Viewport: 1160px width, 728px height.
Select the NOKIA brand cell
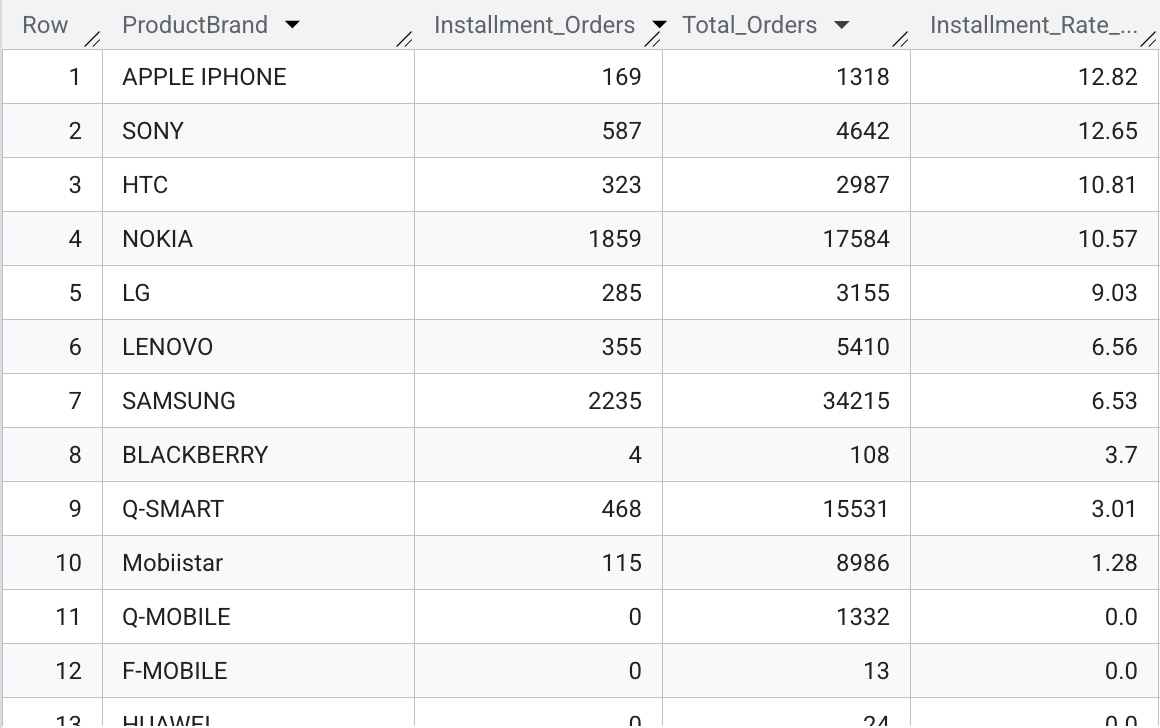(x=258, y=239)
